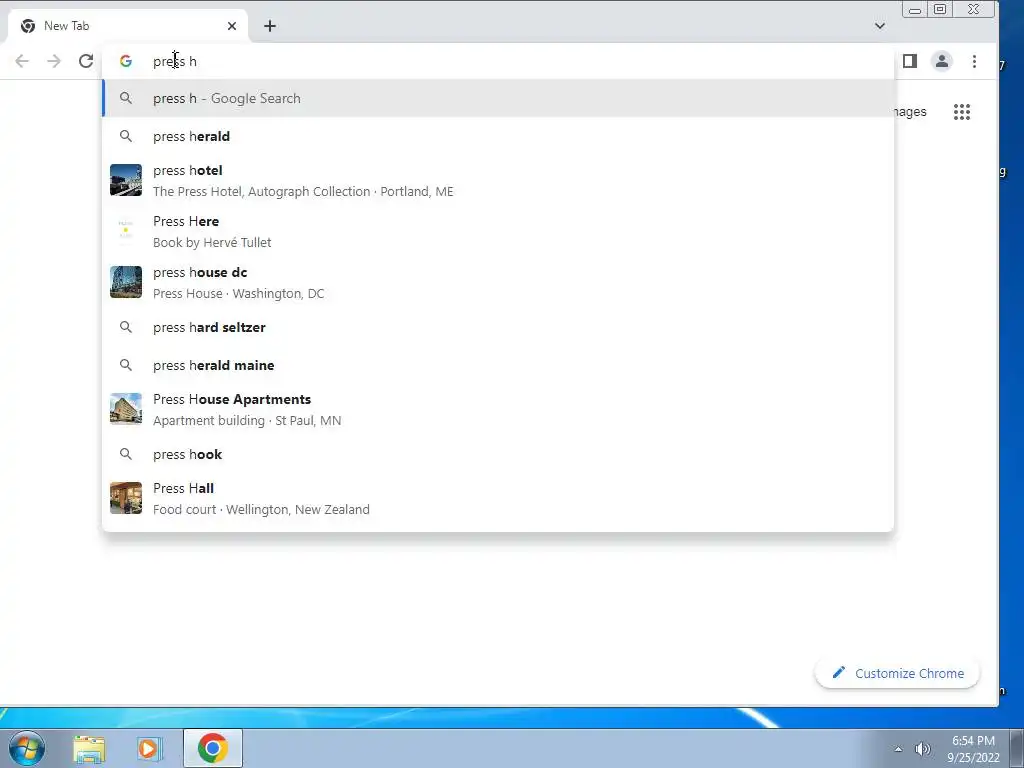Click the Press House Apartments thumbnail

[126, 409]
